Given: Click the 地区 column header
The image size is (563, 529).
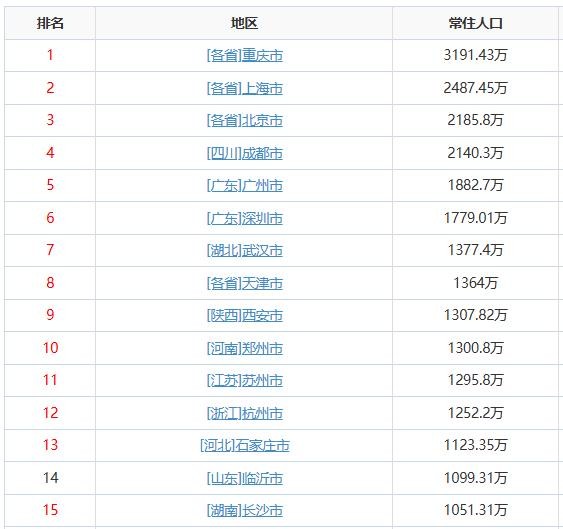Looking at the screenshot, I should 244,23.
